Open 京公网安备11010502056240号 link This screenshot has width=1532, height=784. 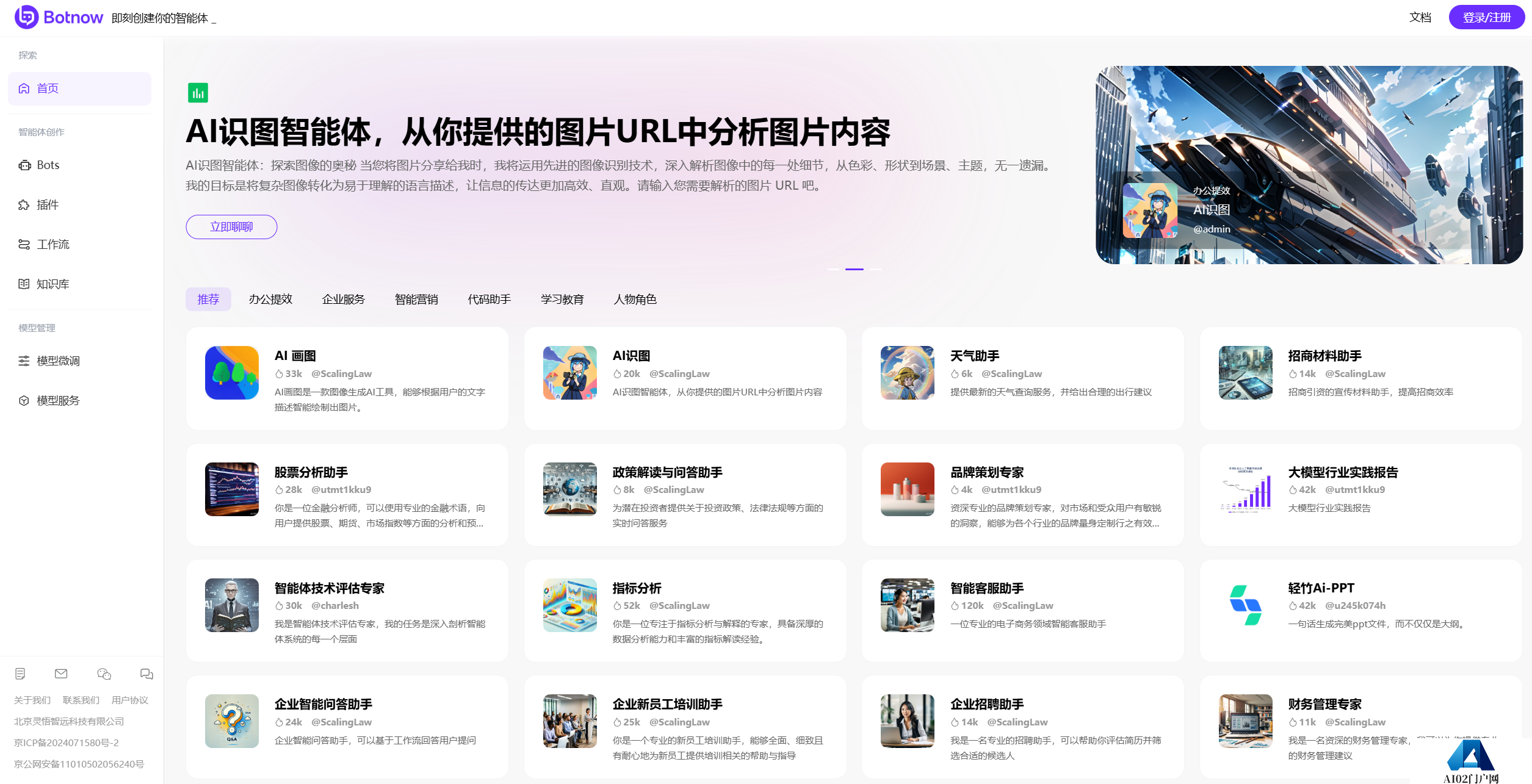pos(79,764)
